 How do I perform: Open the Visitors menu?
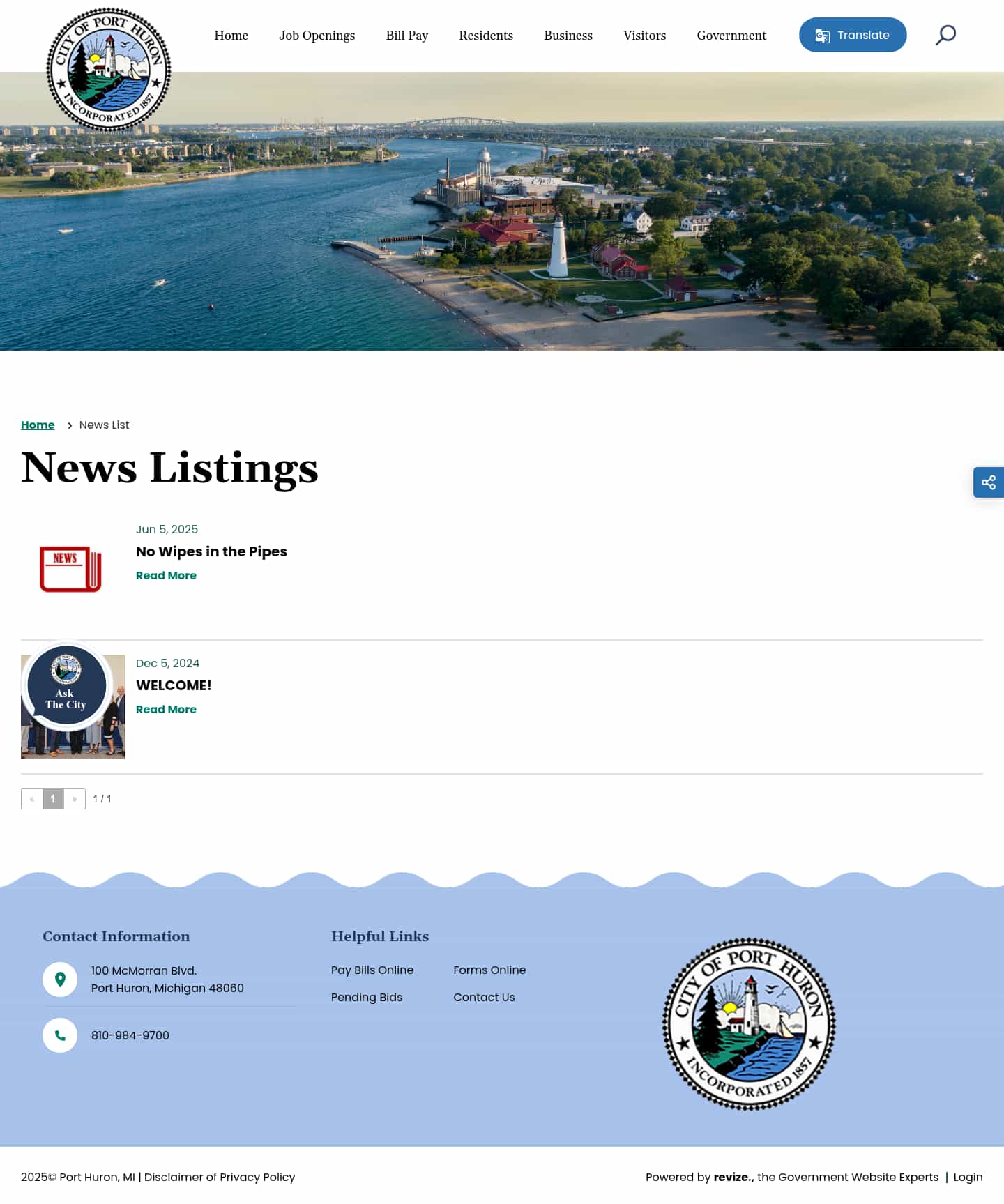click(644, 36)
